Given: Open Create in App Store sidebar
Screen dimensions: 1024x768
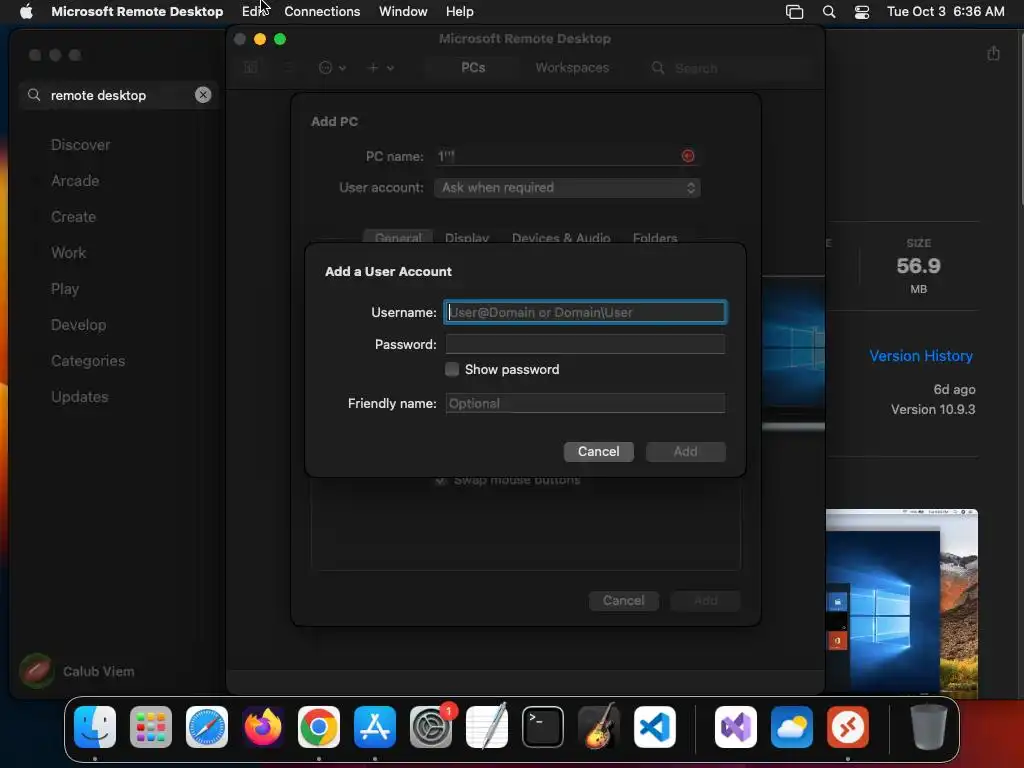Looking at the screenshot, I should point(73,217).
